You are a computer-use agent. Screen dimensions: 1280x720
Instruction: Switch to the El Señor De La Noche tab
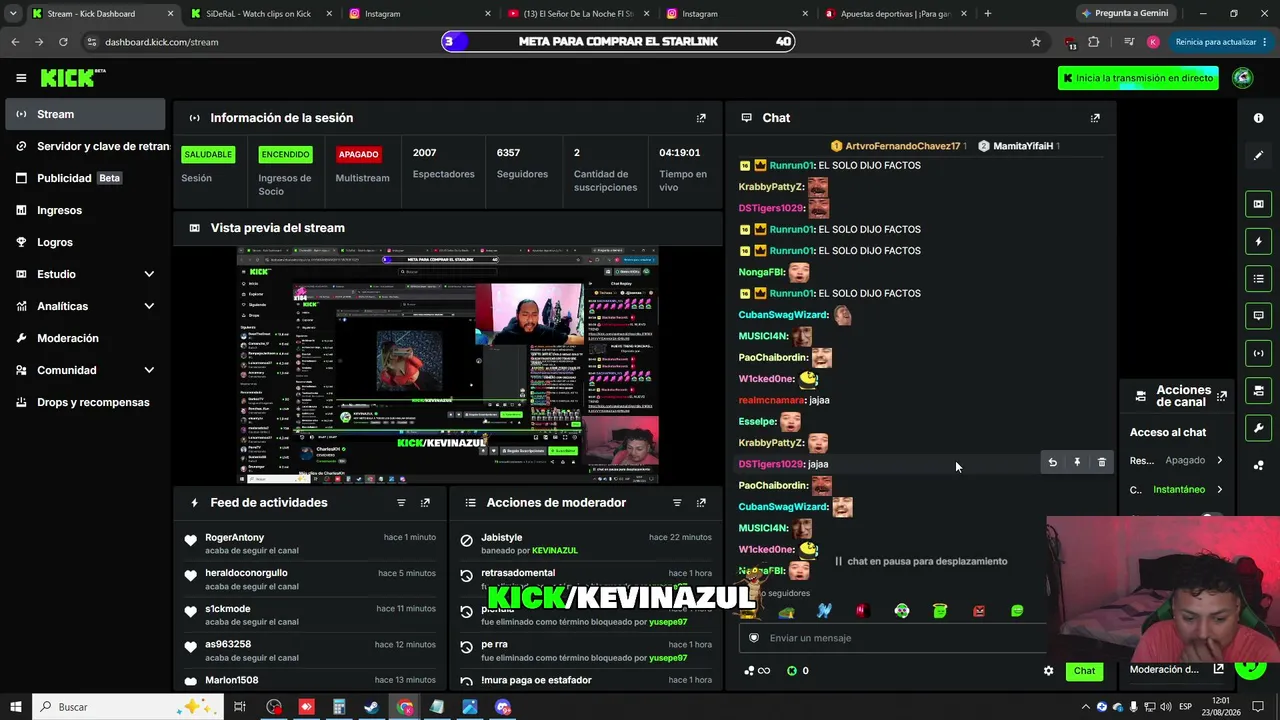(x=580, y=14)
